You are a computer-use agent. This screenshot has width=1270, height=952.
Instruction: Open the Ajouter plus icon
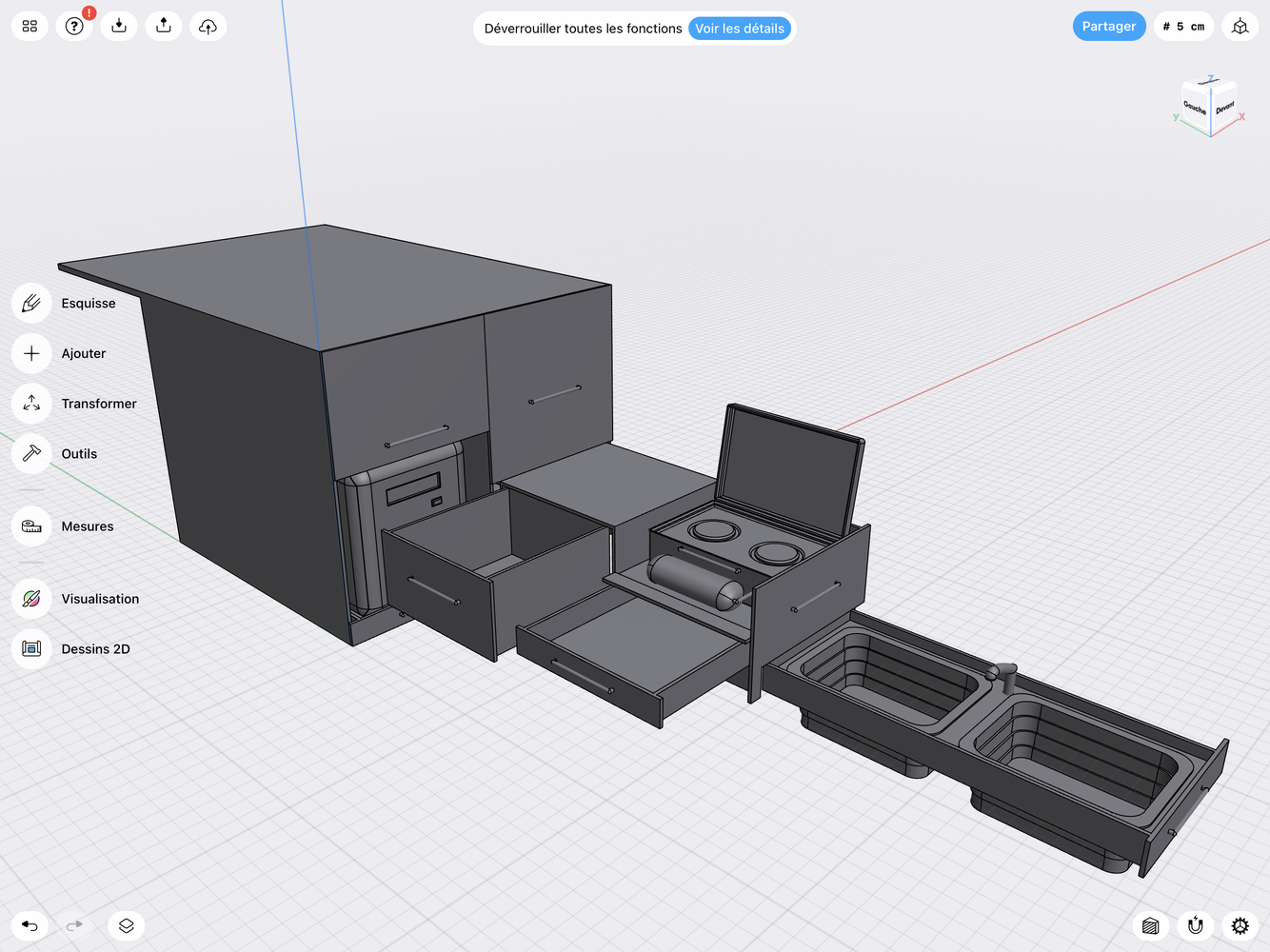pos(31,353)
